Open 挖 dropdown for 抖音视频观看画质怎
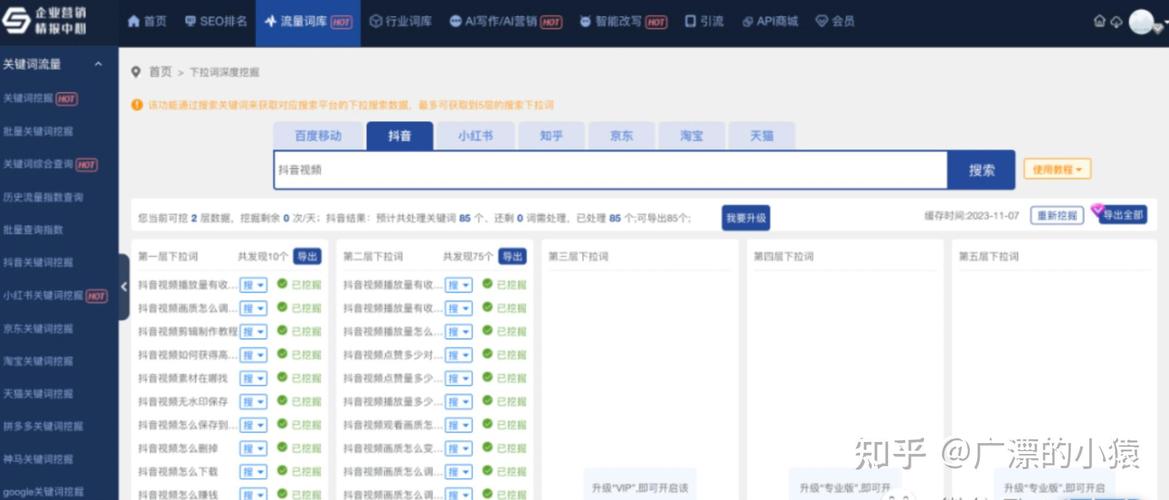Screen dimensions: 1169x500 pyautogui.click(x=459, y=425)
